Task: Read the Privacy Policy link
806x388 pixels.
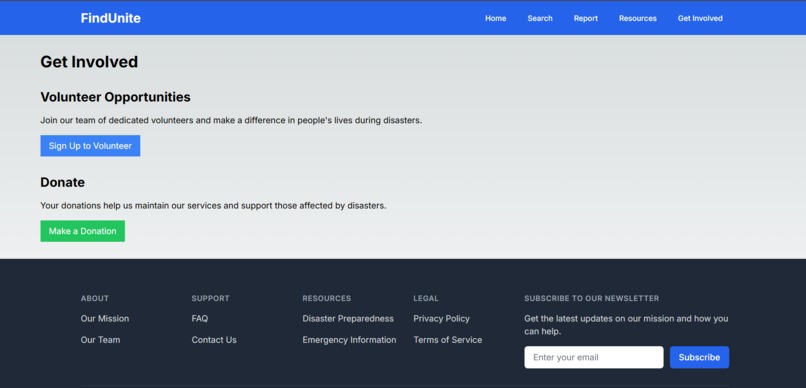Action: click(442, 319)
